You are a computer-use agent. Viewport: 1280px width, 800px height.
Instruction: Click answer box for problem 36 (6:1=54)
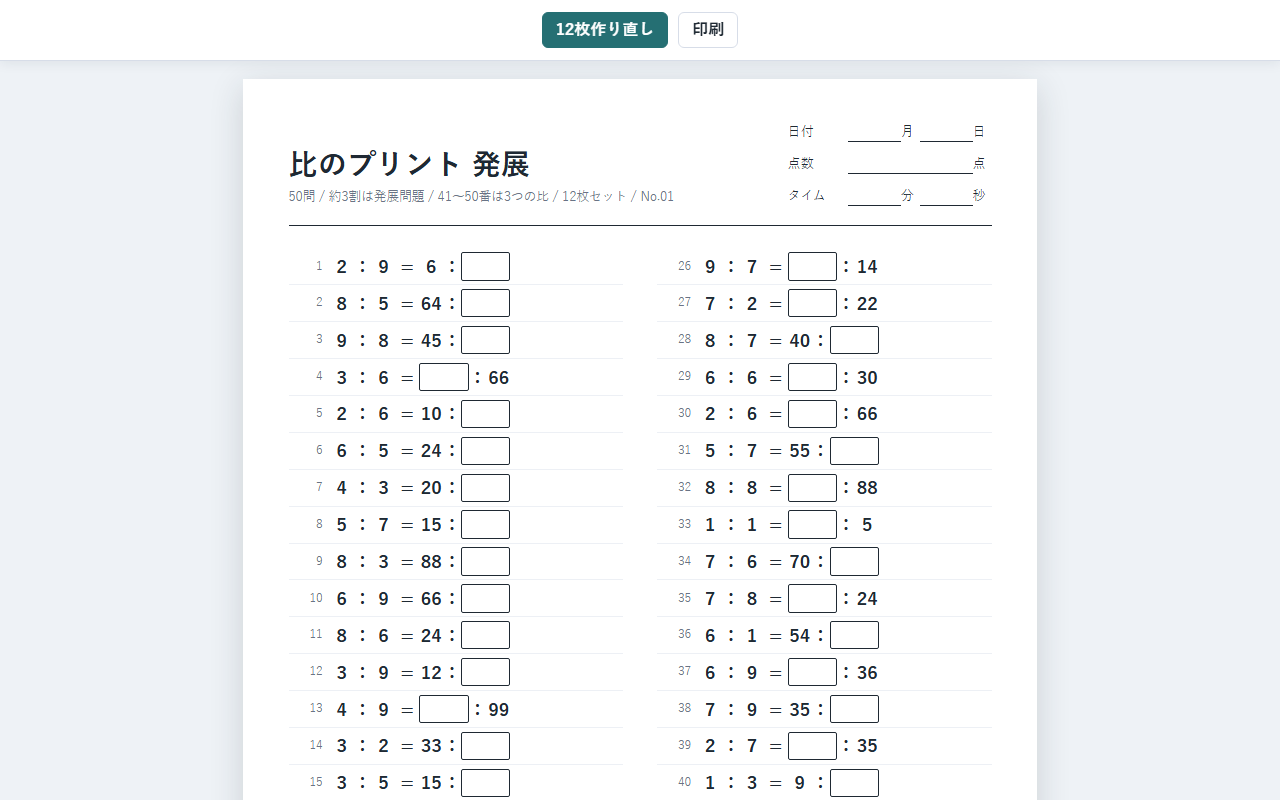click(854, 635)
